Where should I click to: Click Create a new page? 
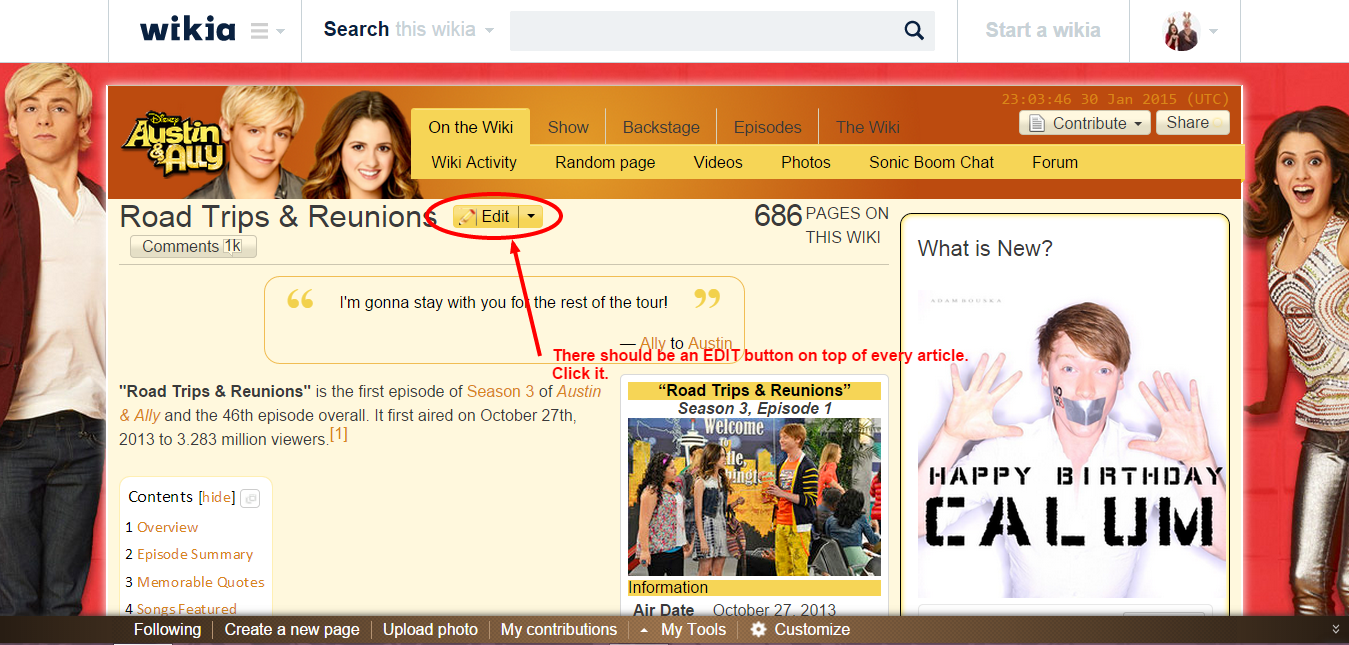(292, 629)
